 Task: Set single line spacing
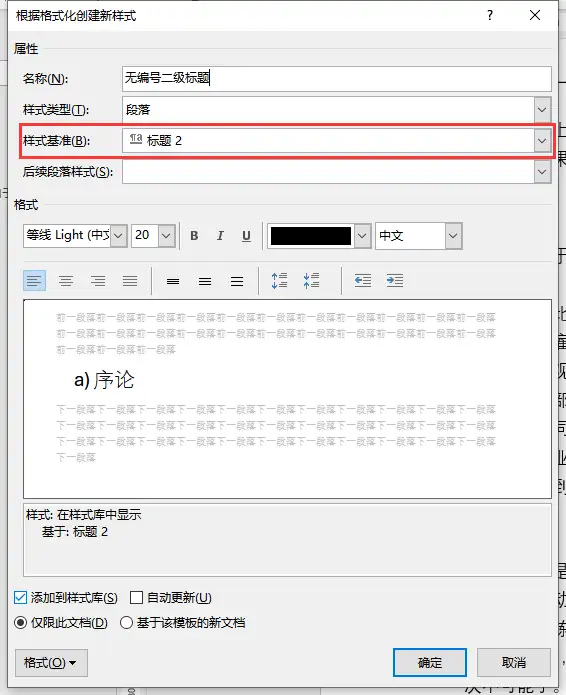173,281
